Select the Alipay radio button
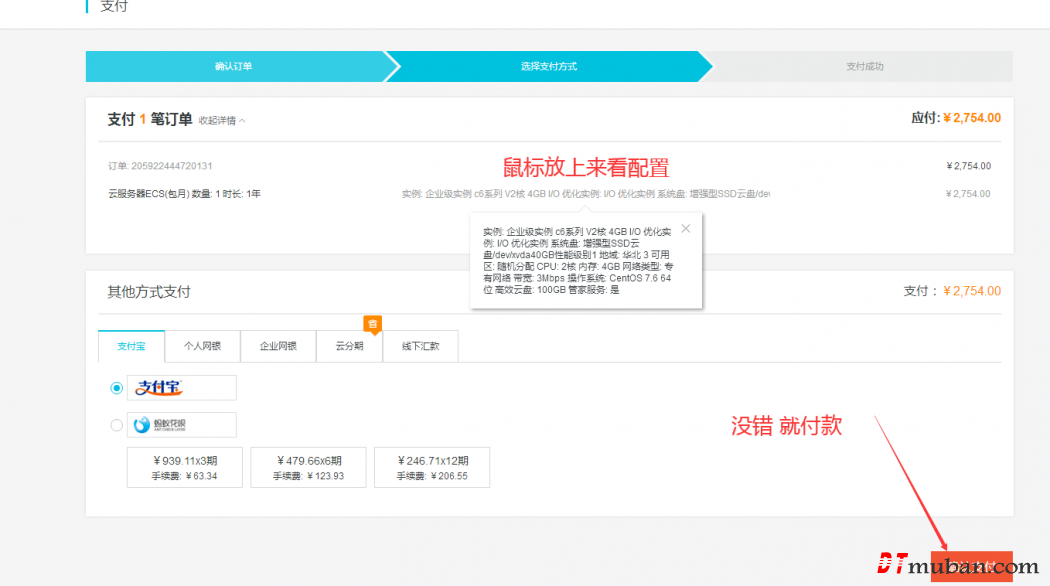 (x=117, y=388)
